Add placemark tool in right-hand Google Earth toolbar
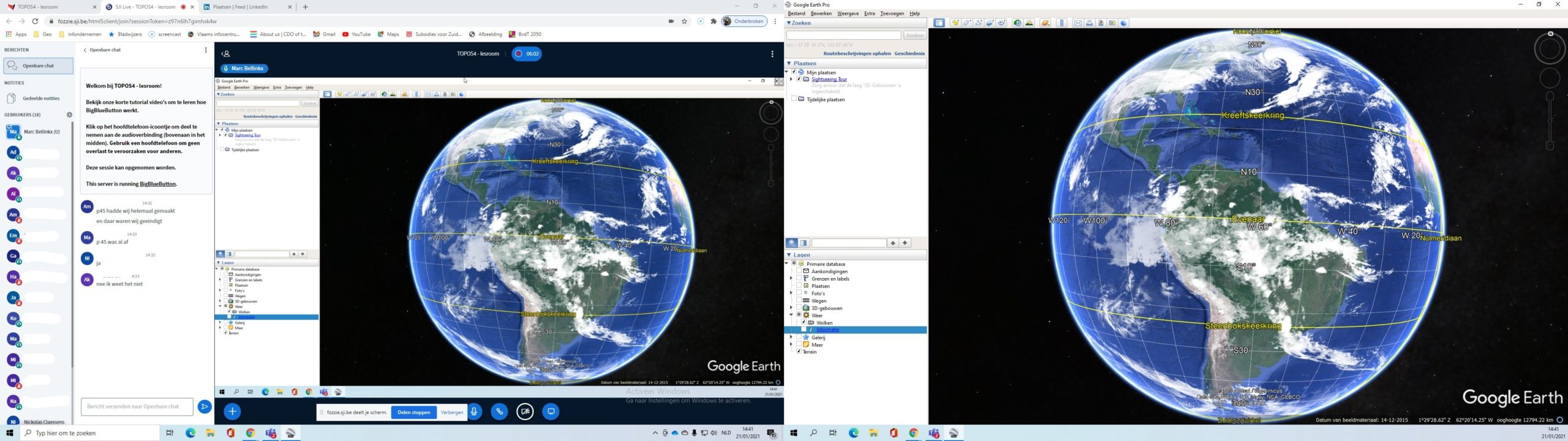Viewport: 1568px width, 441px height. pyautogui.click(x=956, y=23)
